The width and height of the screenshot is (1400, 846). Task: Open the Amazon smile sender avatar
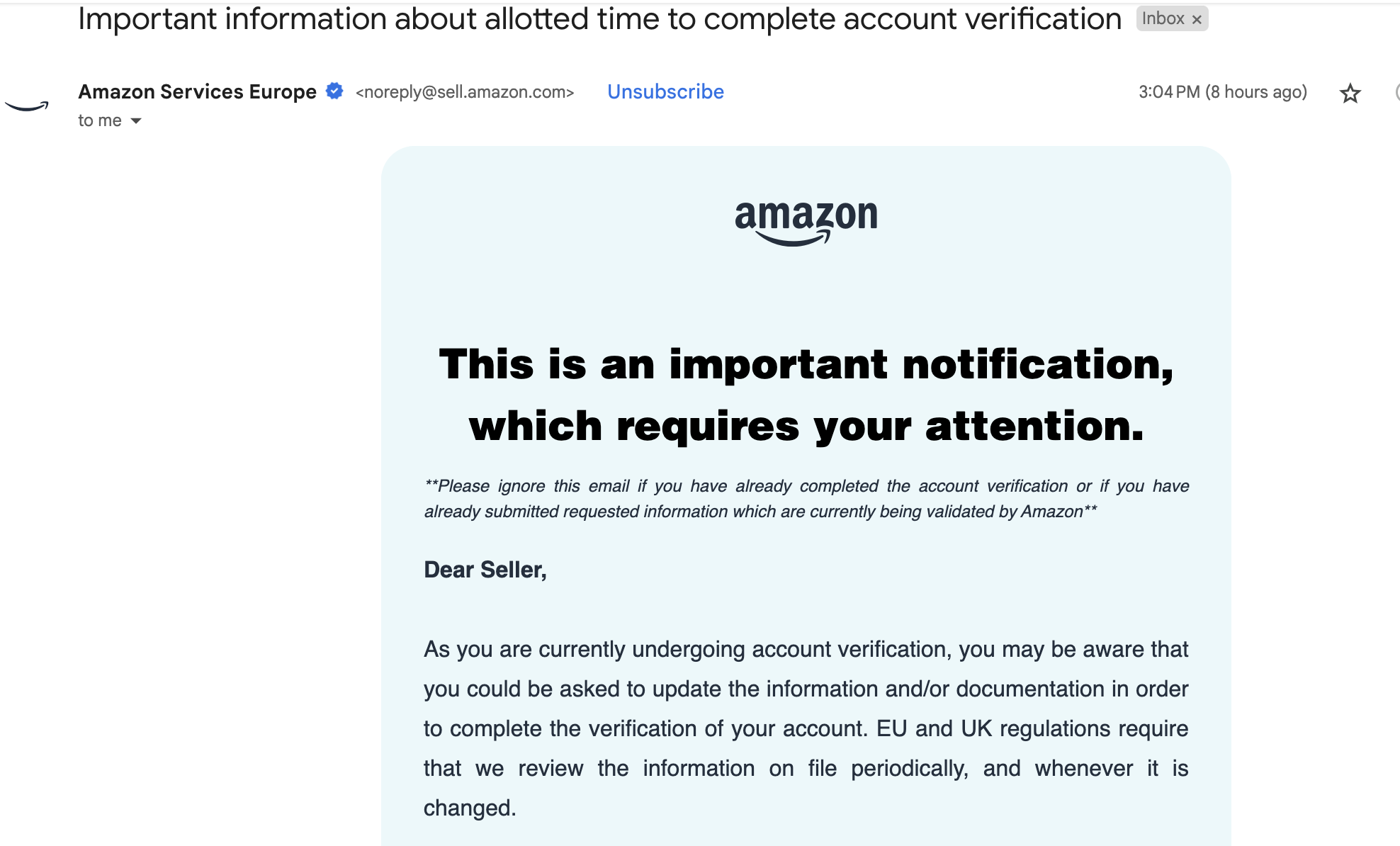click(27, 106)
